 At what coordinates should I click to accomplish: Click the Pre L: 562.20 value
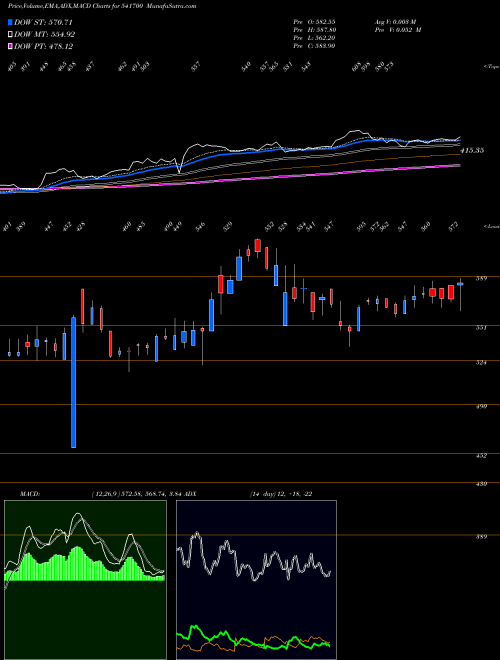(x=314, y=38)
